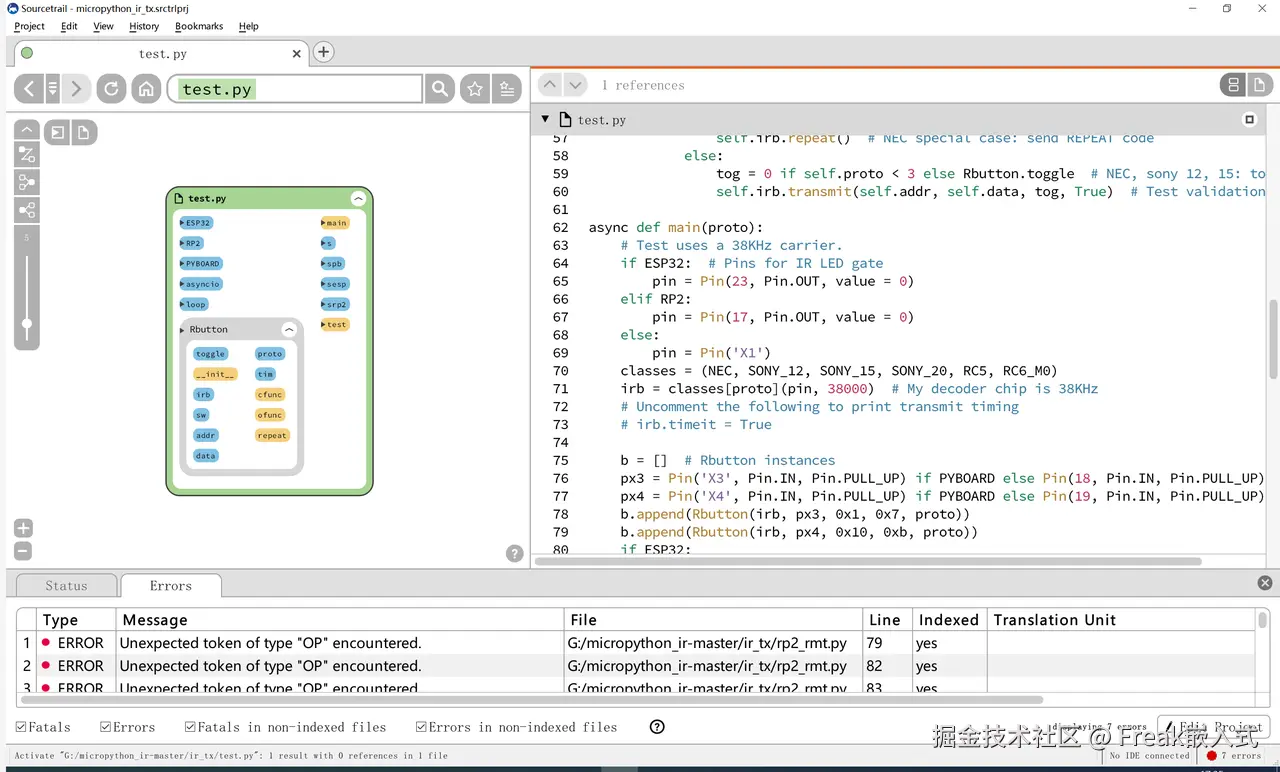Select the __init__ method node

pos(215,374)
